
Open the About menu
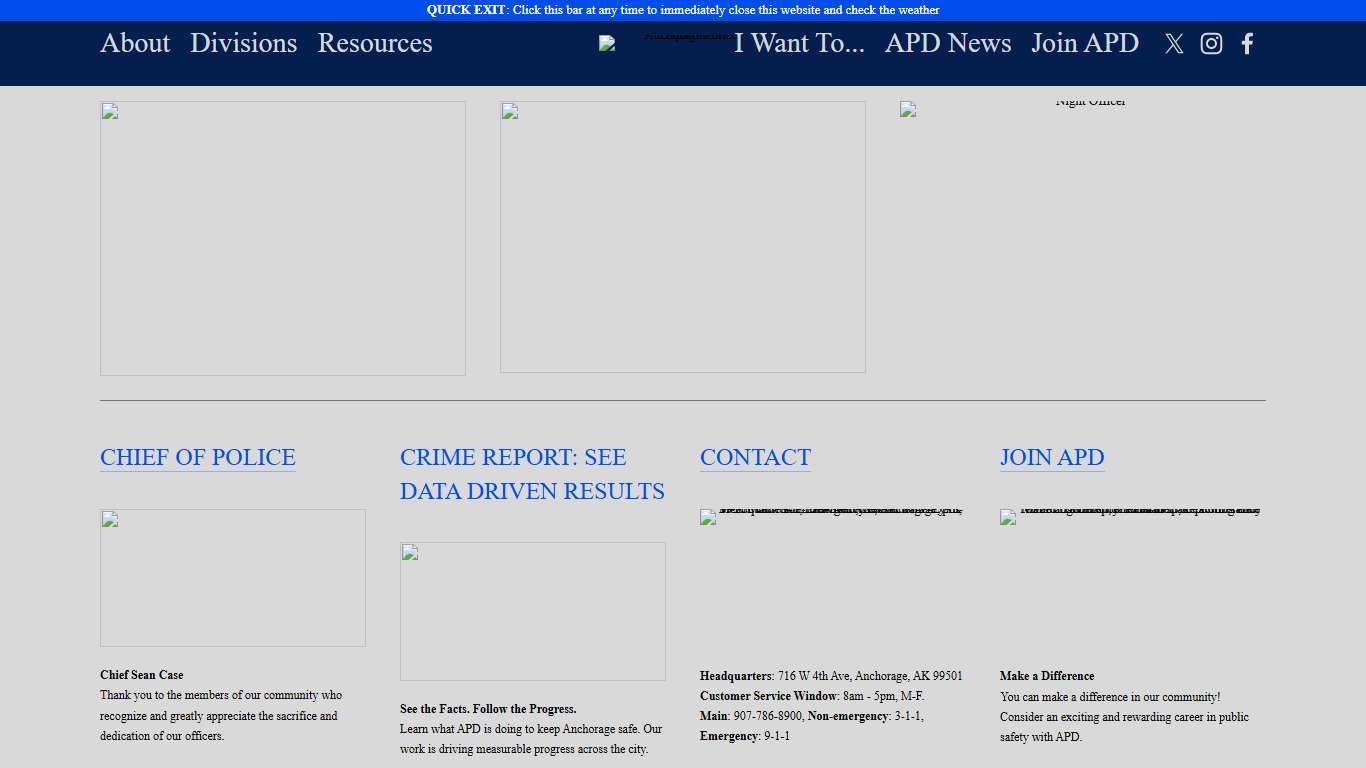click(135, 43)
